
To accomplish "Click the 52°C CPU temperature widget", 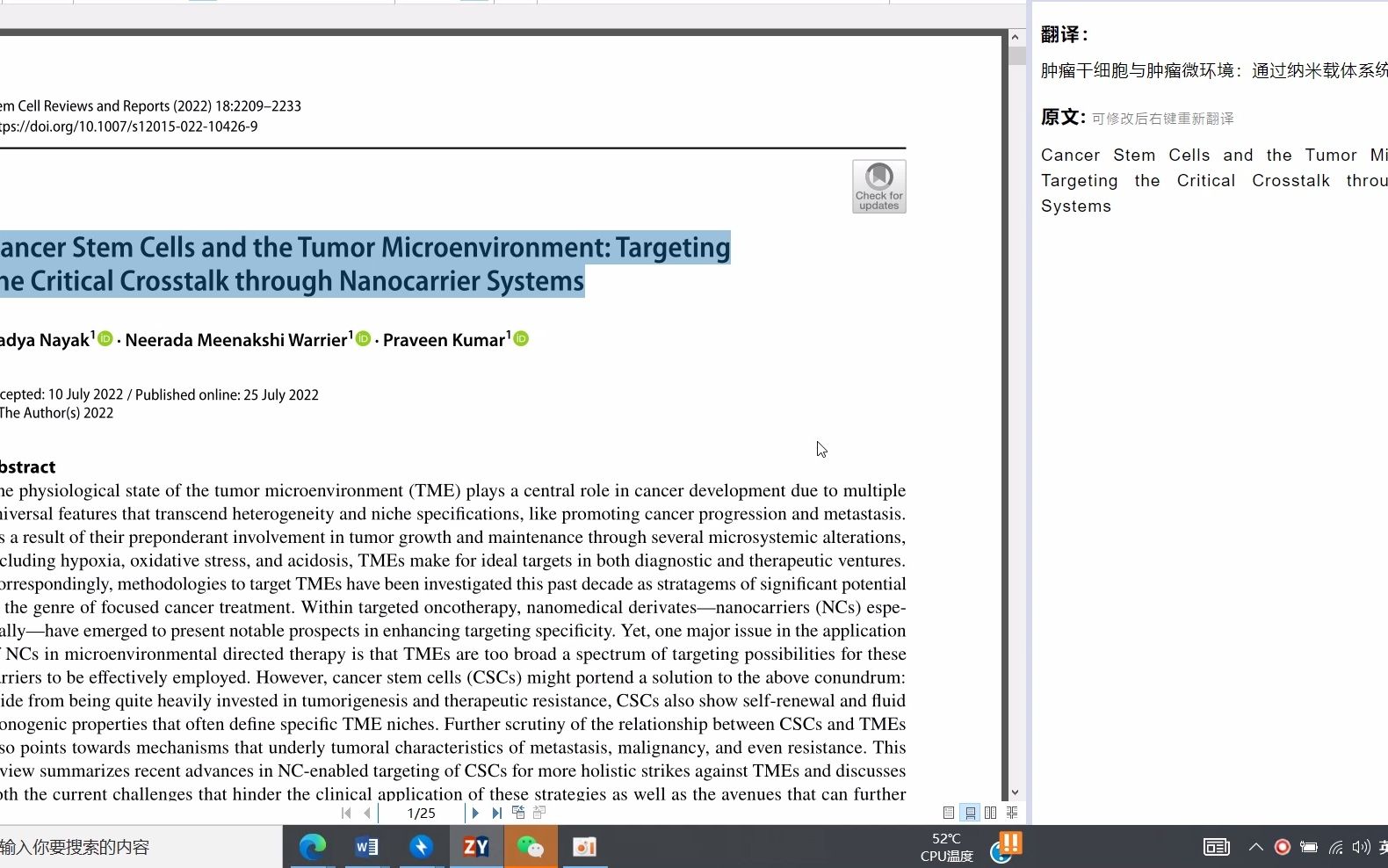I will point(946,847).
